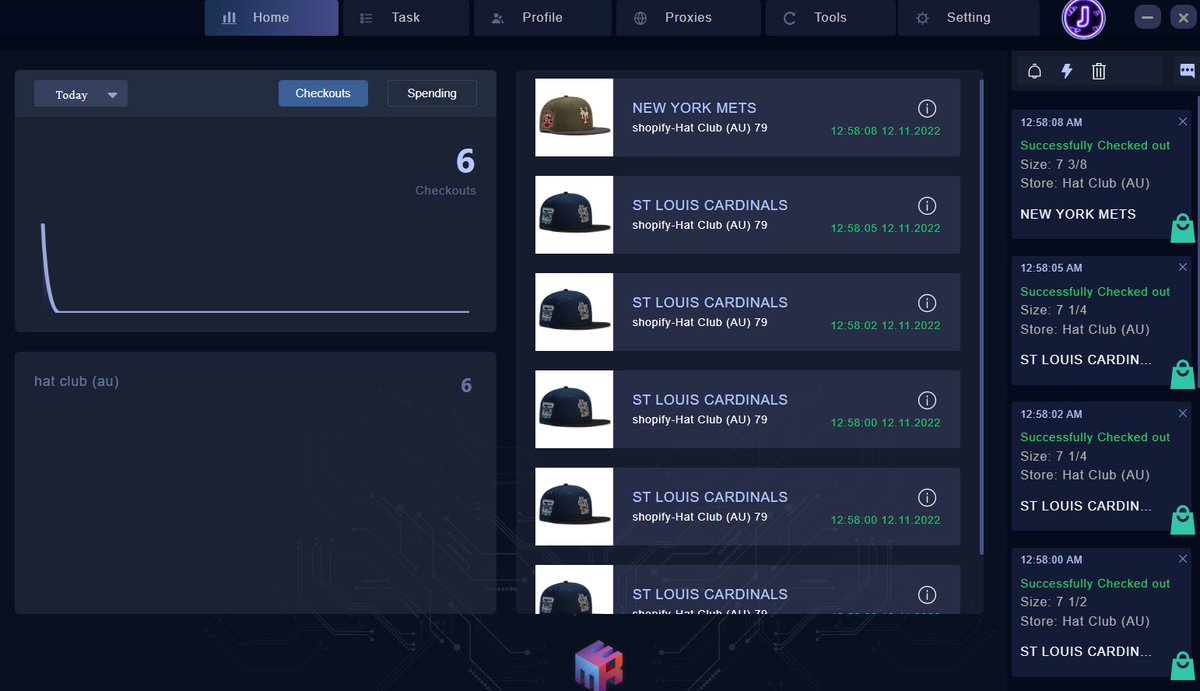Open the Home tab
Viewport: 1200px width, 691px height.
[x=271, y=18]
